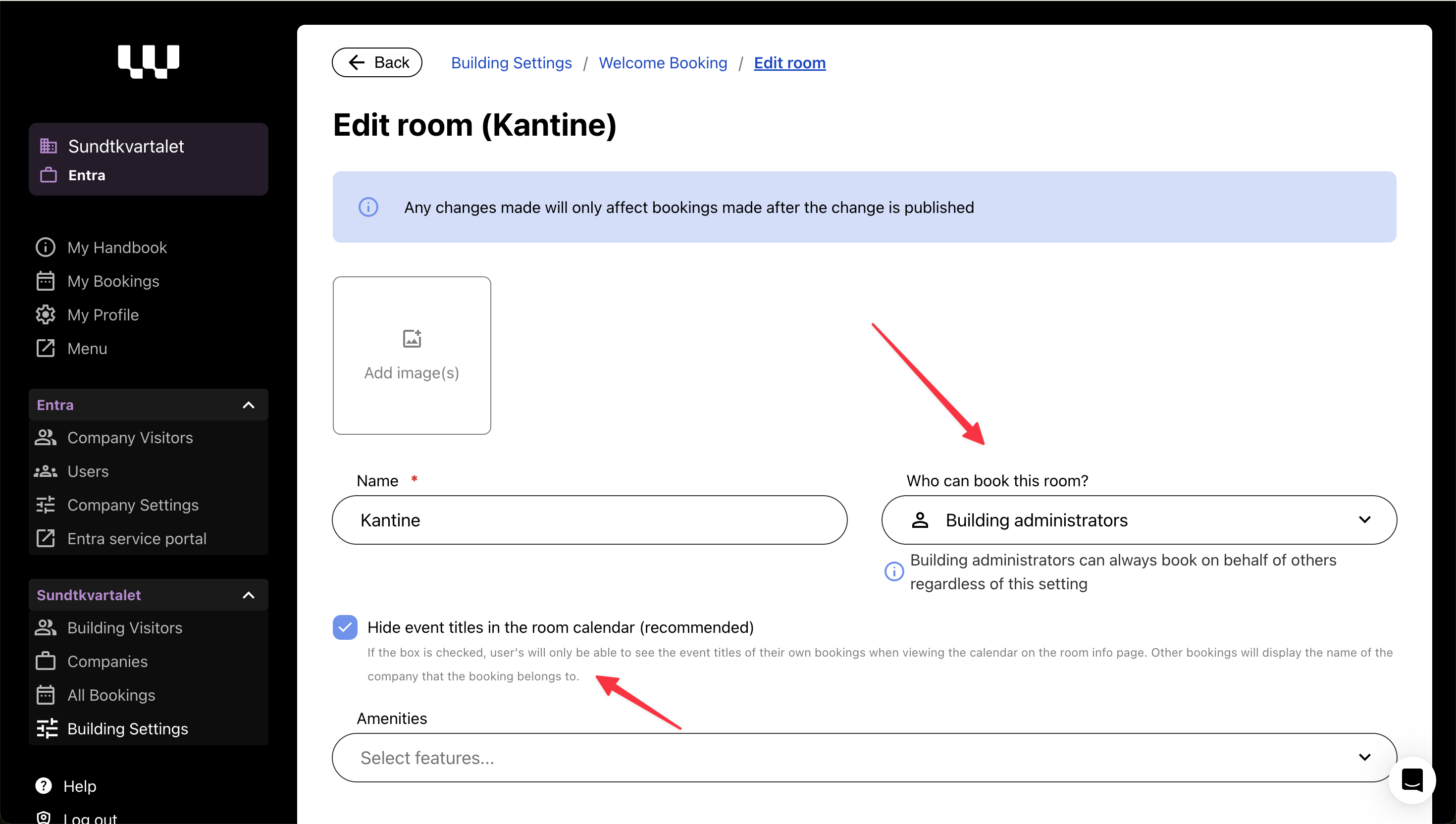The image size is (1456, 824).
Task: Open the Who can book this room dropdown
Action: [1139, 519]
